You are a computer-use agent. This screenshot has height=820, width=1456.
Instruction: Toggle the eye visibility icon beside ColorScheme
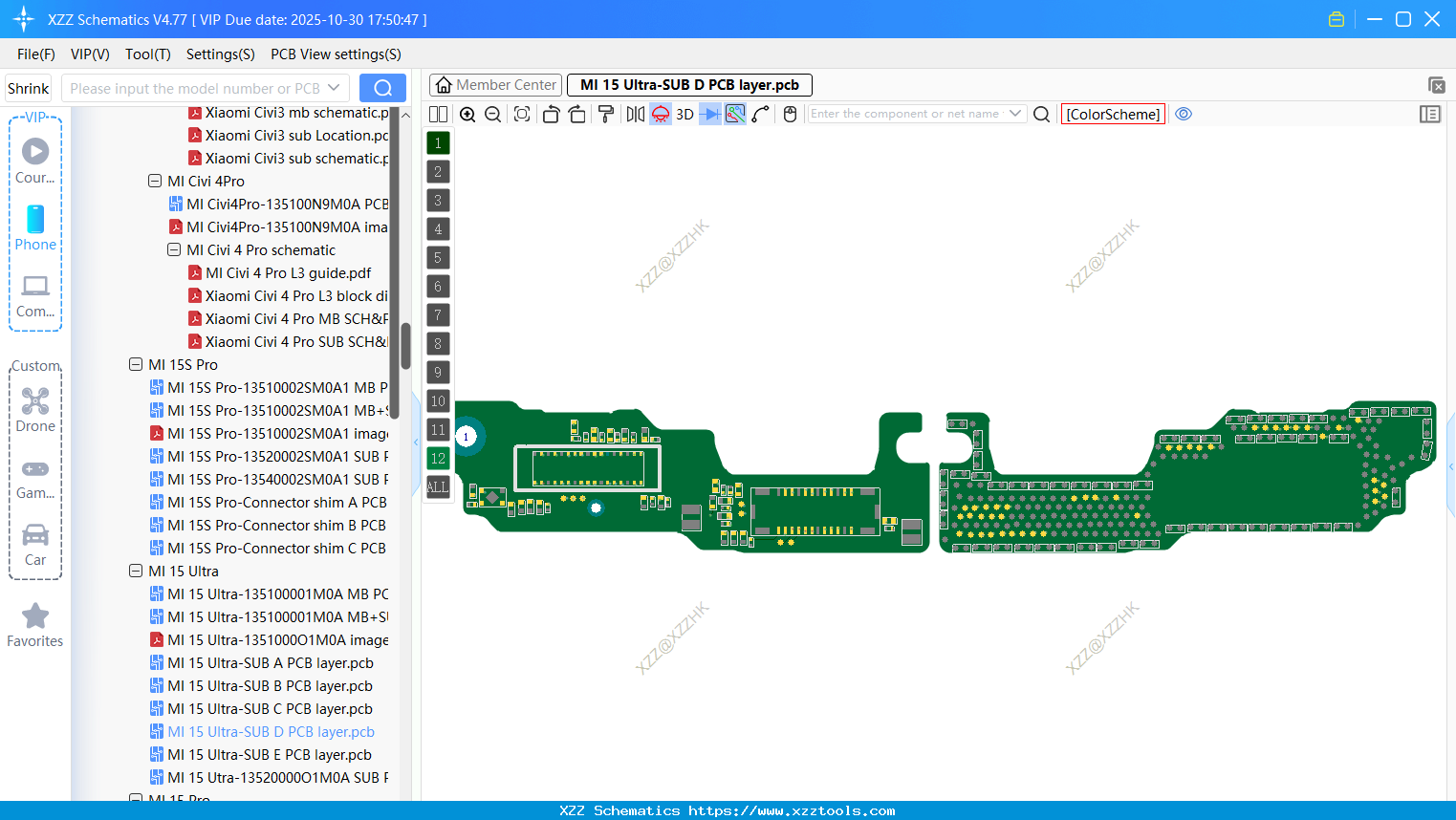[1184, 114]
